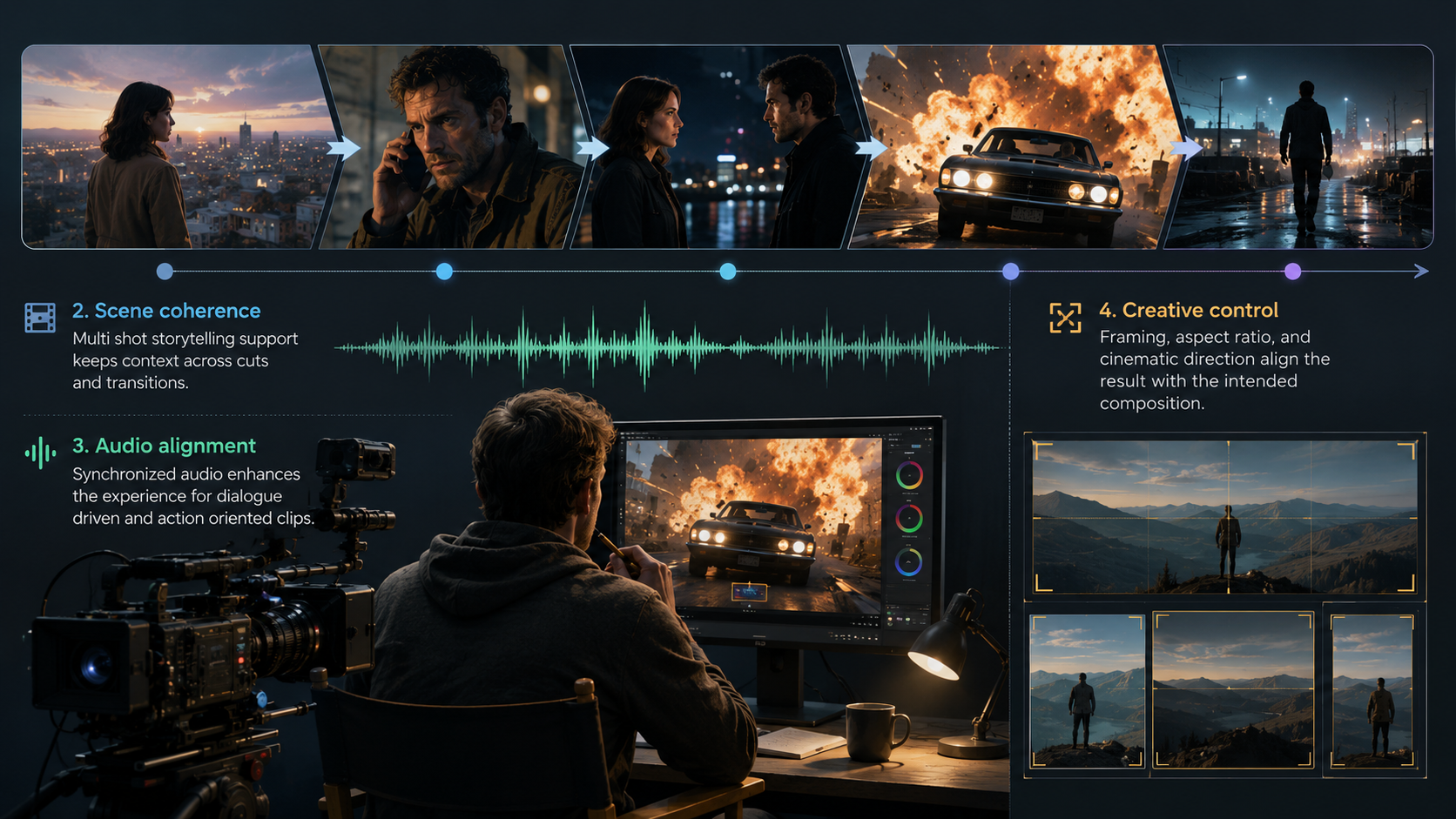Image resolution: width=1456 pixels, height=819 pixels.
Task: Select the wide landscape framing preview with grid lines
Action: coord(1225,517)
